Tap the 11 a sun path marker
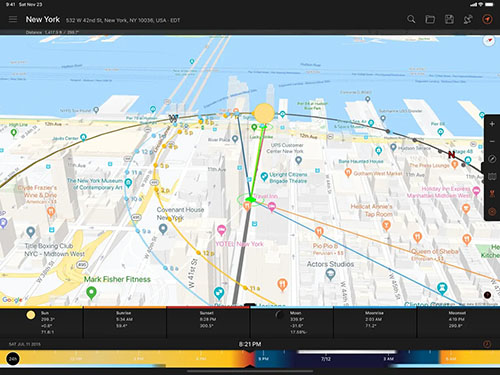 245,288
